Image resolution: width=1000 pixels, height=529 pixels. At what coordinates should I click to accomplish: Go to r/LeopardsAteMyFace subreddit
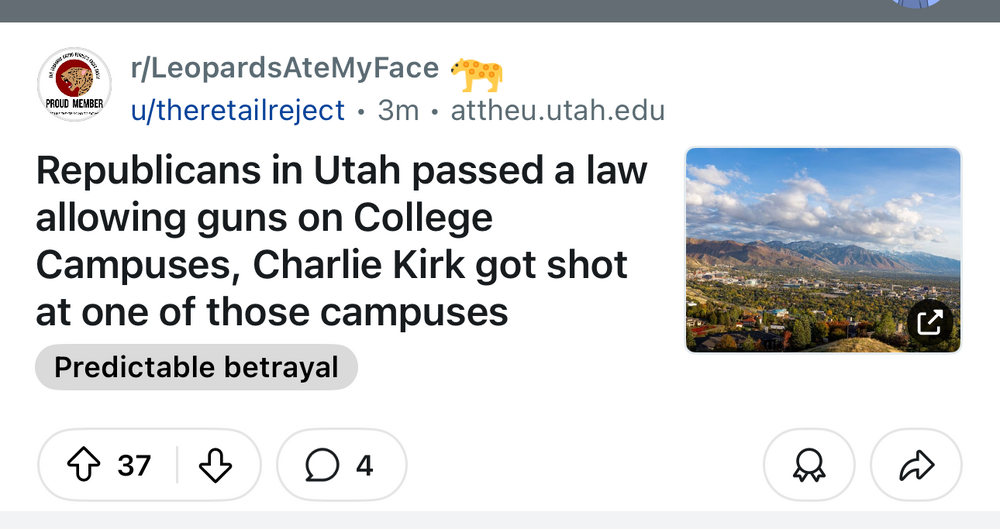pos(285,68)
